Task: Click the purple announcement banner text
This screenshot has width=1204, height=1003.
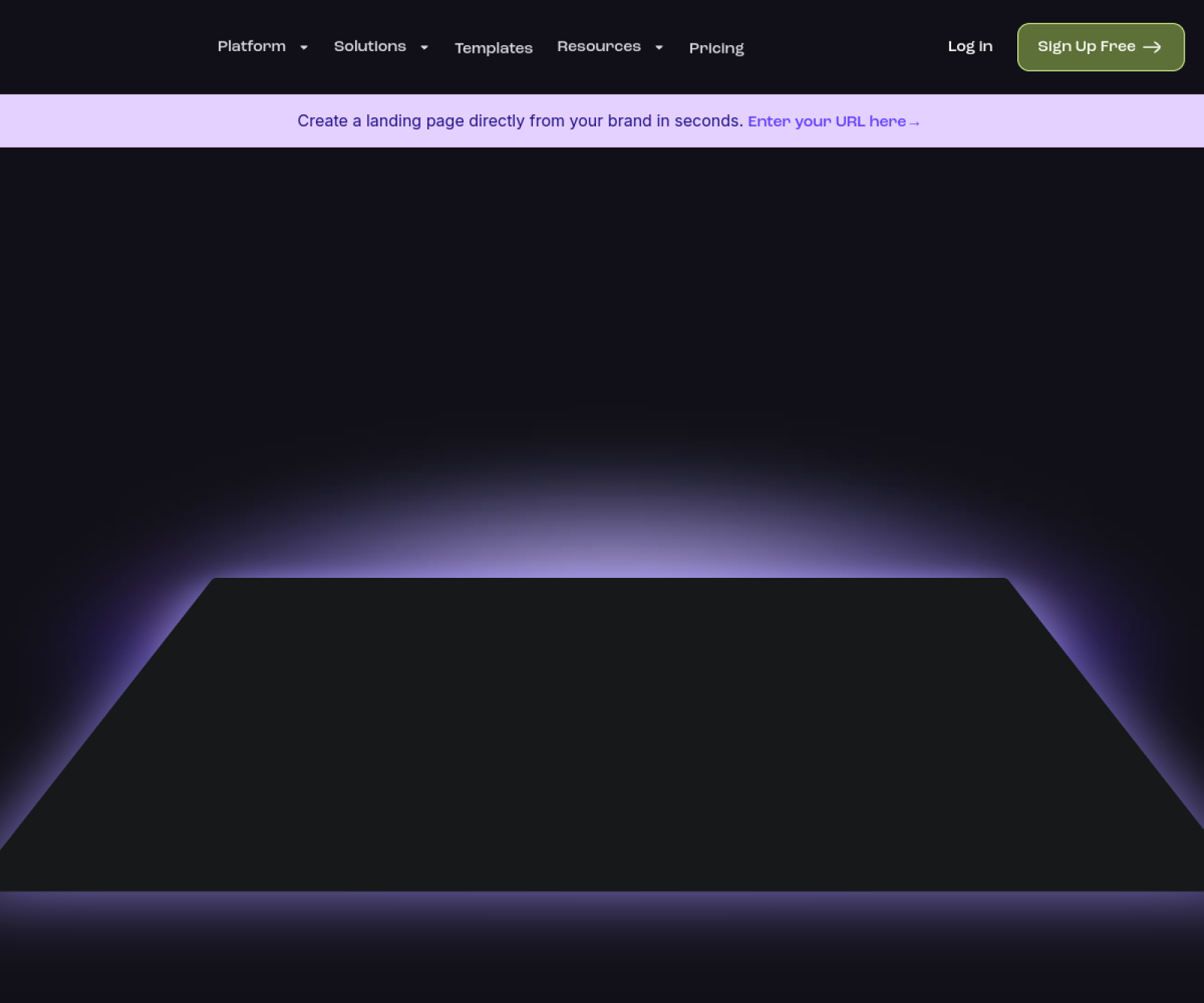Action: click(x=520, y=120)
